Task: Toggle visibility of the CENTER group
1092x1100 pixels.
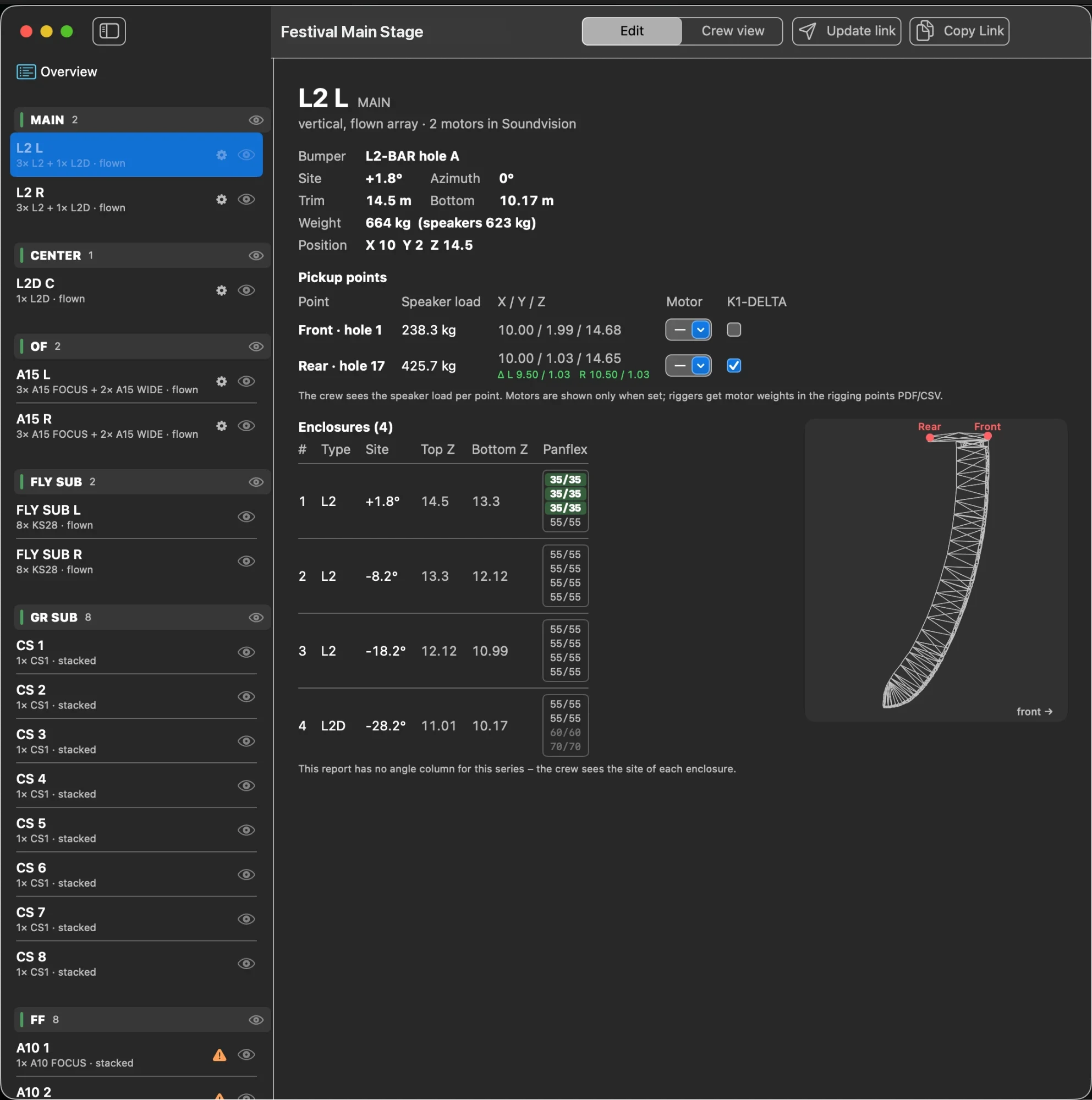Action: click(256, 256)
